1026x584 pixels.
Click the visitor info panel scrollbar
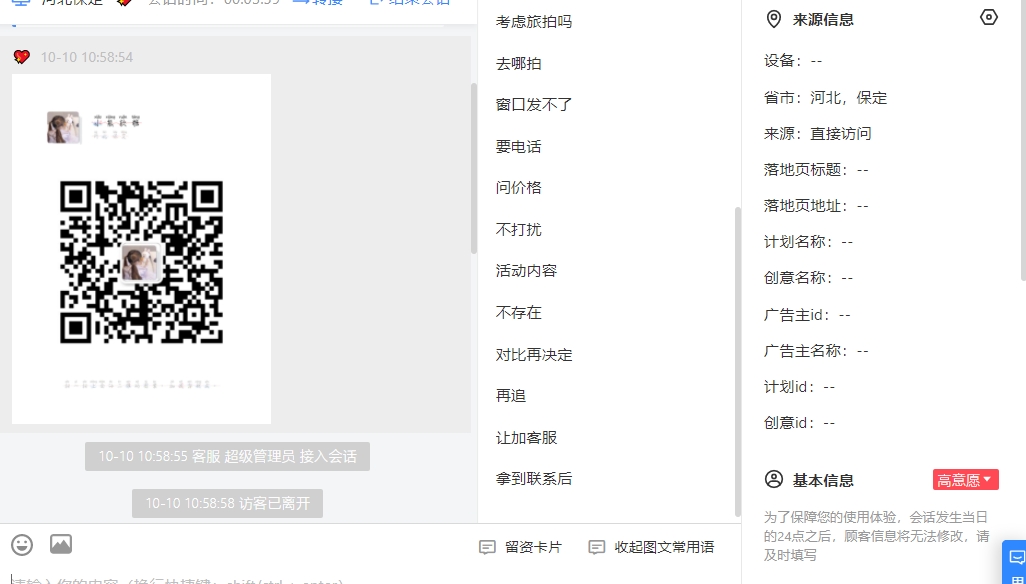point(1023,139)
